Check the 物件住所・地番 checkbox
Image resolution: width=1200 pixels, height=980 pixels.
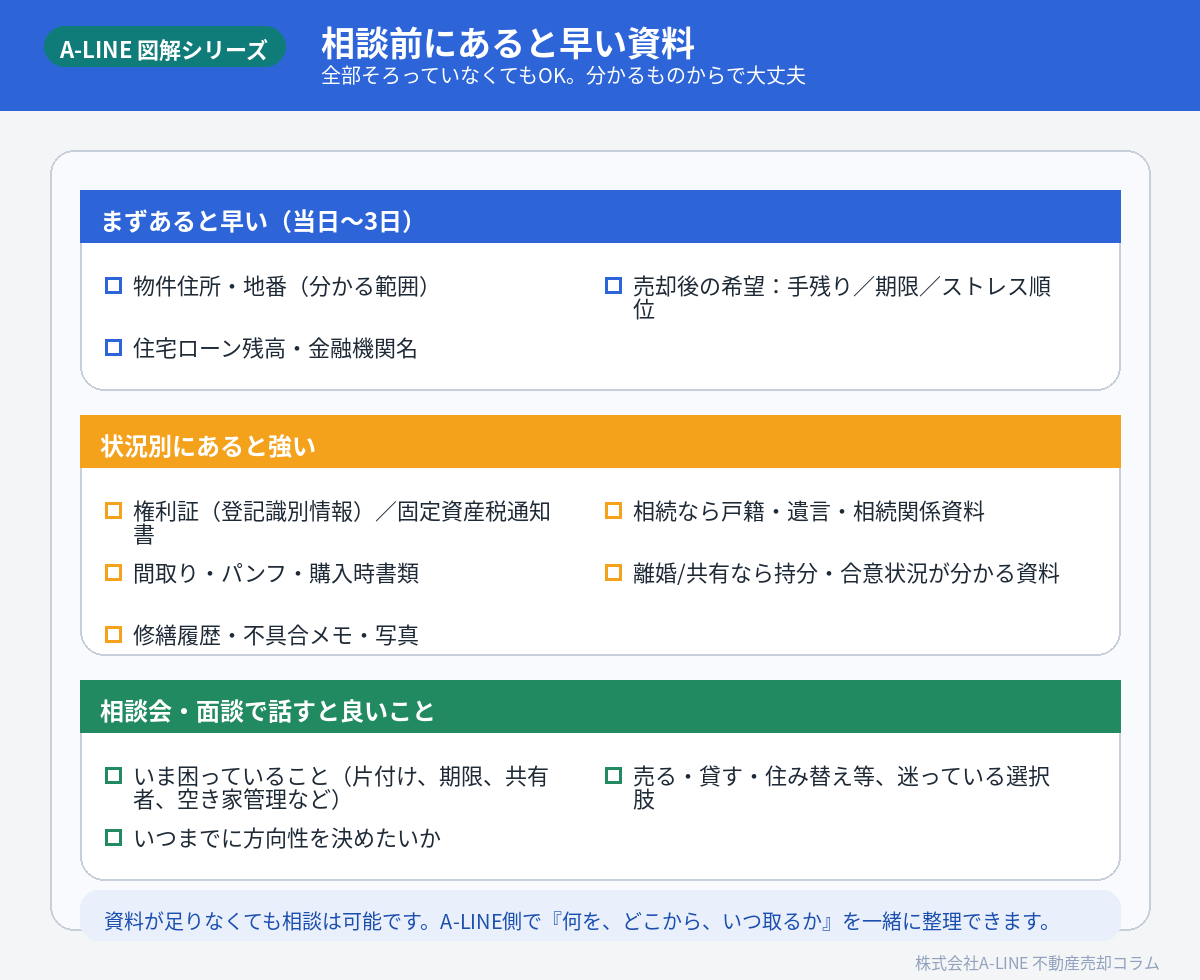coord(114,286)
